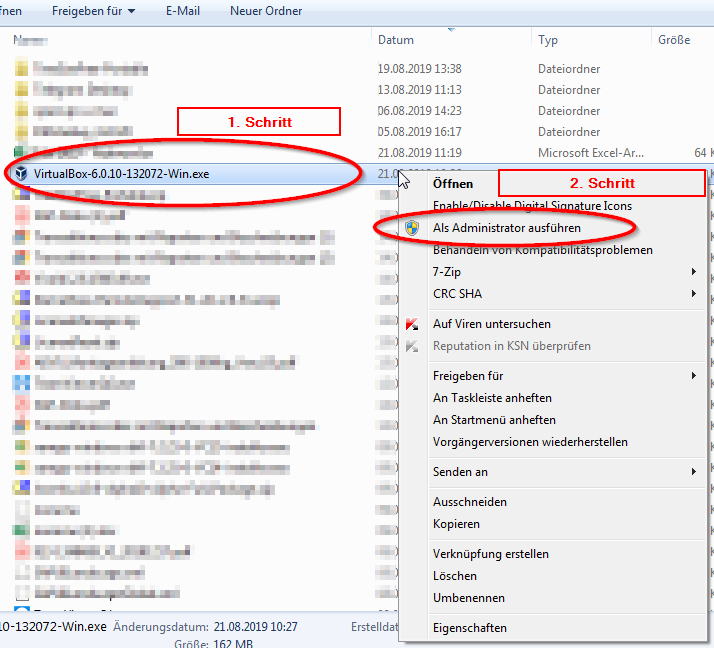This screenshot has height=648, width=714.
Task: Select the VirtualBox-6.0.10-132072-Win.exe file
Action: pos(122,174)
